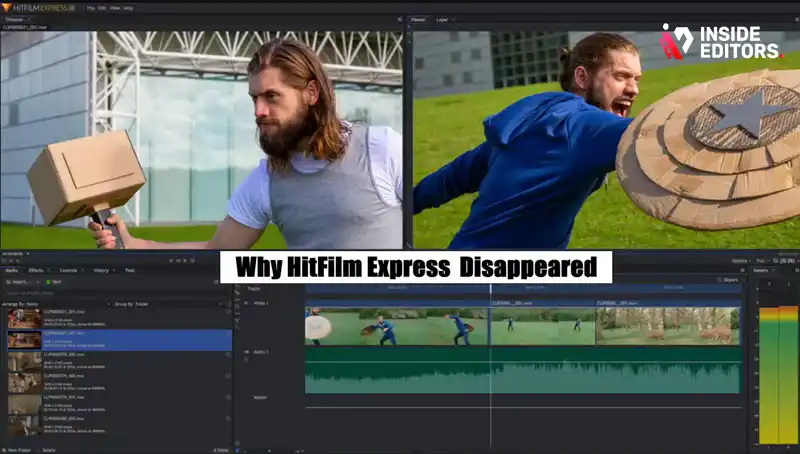Select the Media panel tab
Screen dimensions: 800x454
tap(11, 270)
